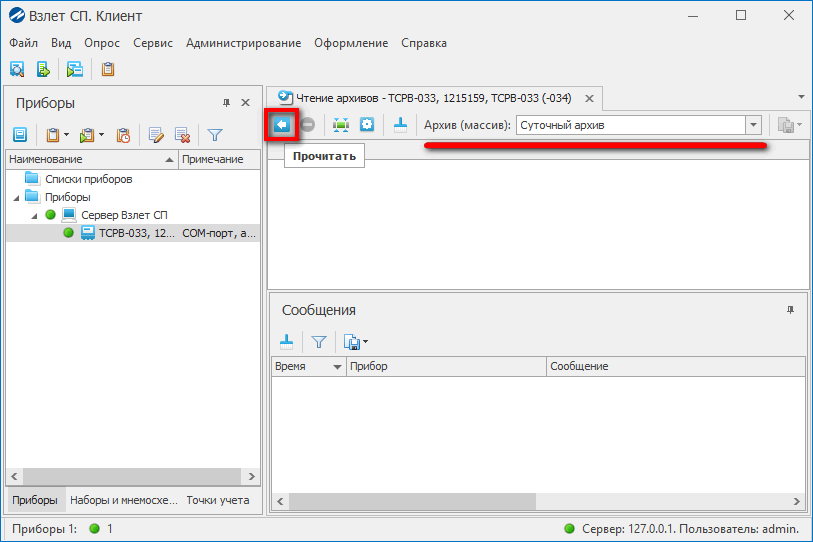This screenshot has height=542, width=813.
Task: Switch to Наборы и мнемосхе... tab
Action: [123, 501]
